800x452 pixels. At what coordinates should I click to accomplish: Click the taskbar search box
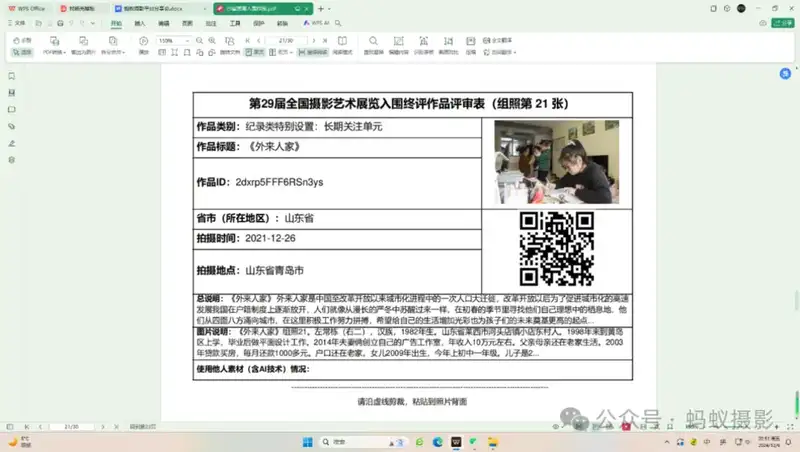pos(362,442)
